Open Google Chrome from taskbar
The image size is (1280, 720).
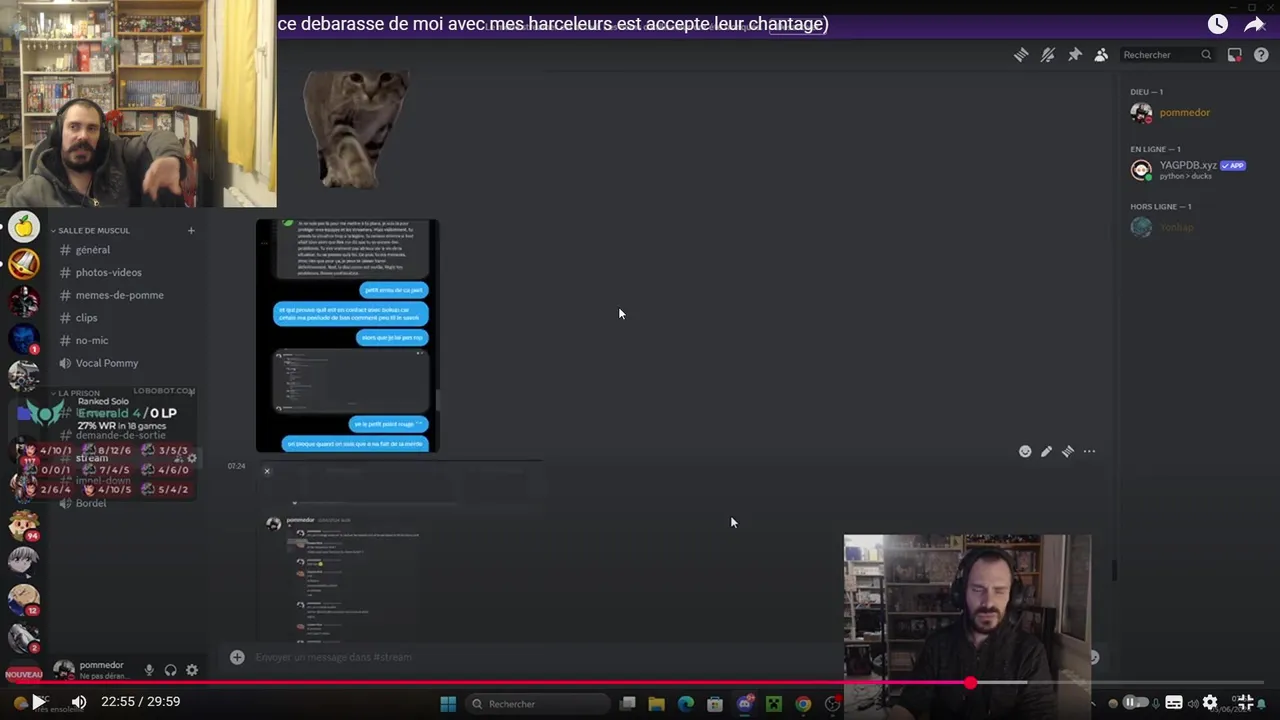point(803,704)
